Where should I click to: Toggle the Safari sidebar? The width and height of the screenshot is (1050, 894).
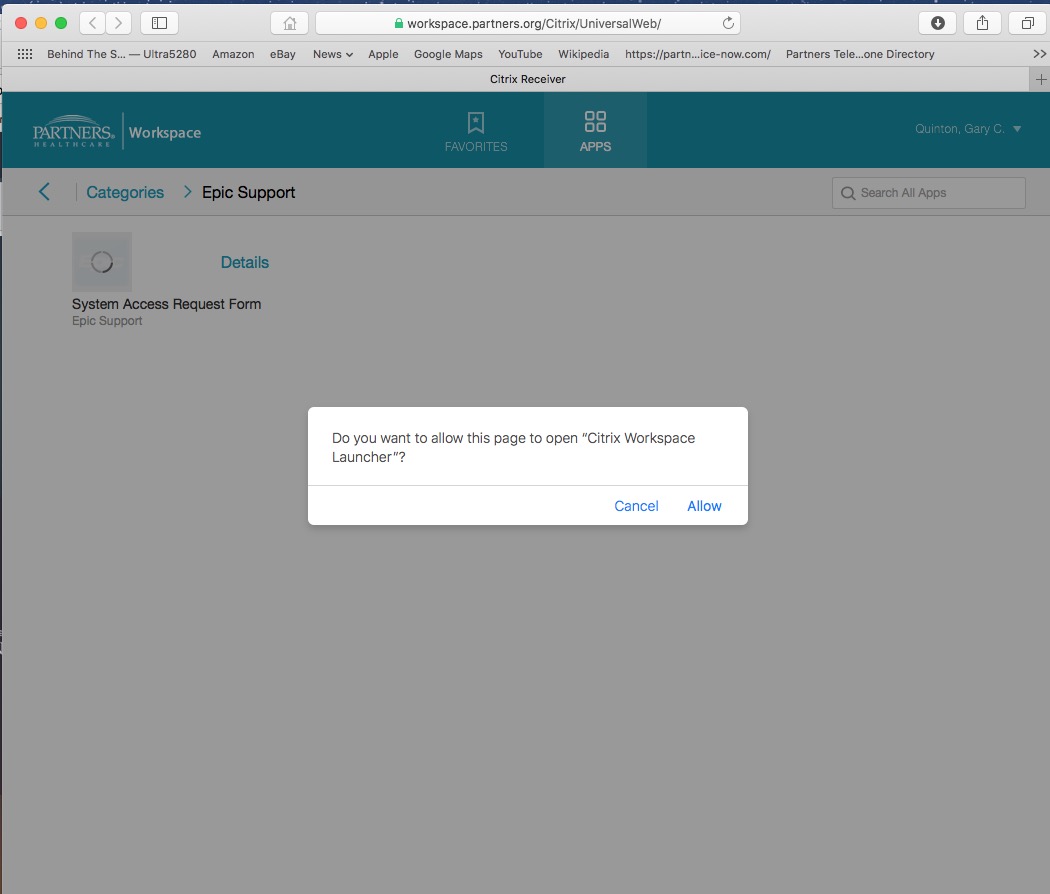point(159,23)
